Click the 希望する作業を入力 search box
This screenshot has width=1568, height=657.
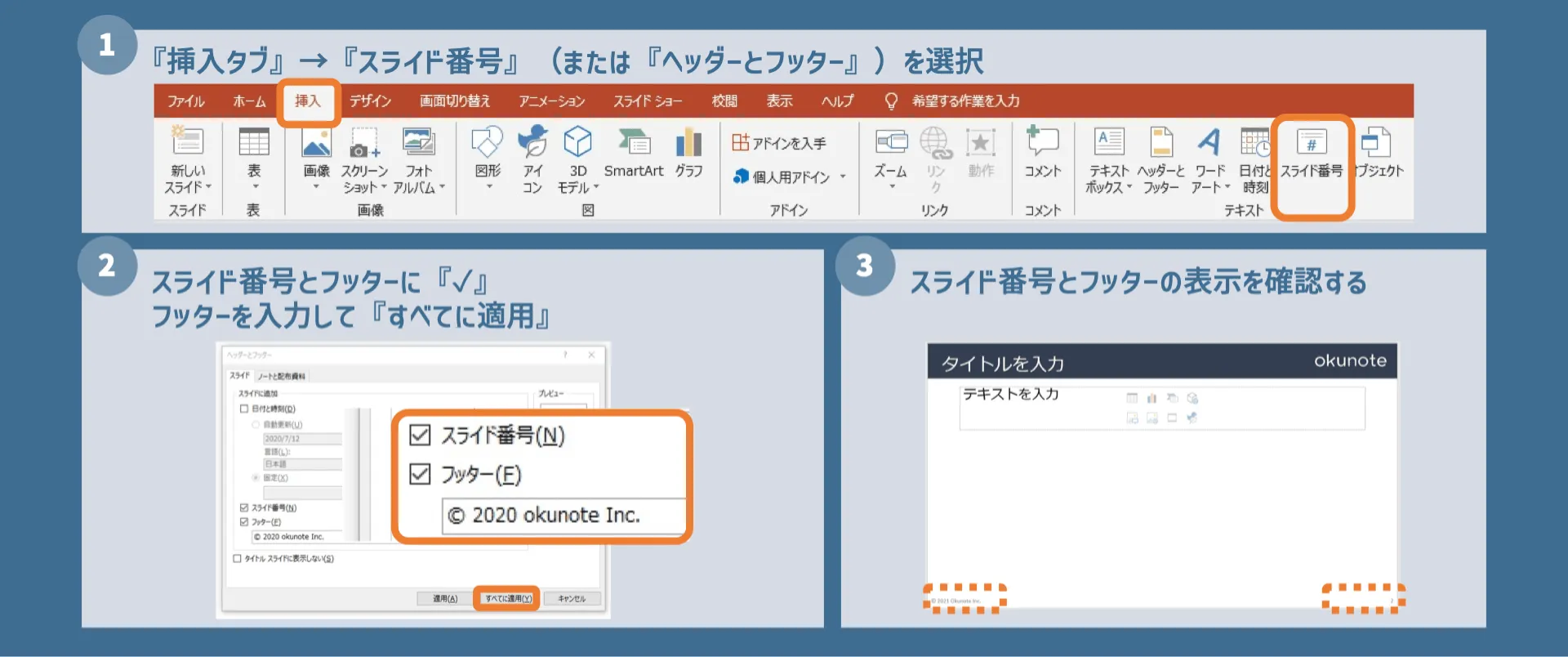(964, 101)
